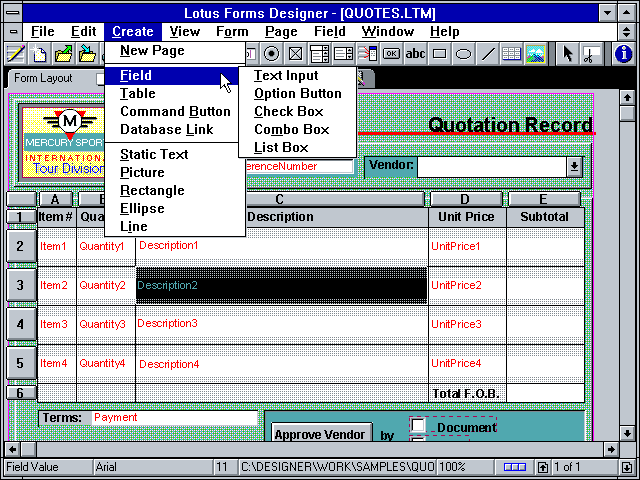
Task: Select the ellipse drawing tool icon
Action: (x=463, y=53)
